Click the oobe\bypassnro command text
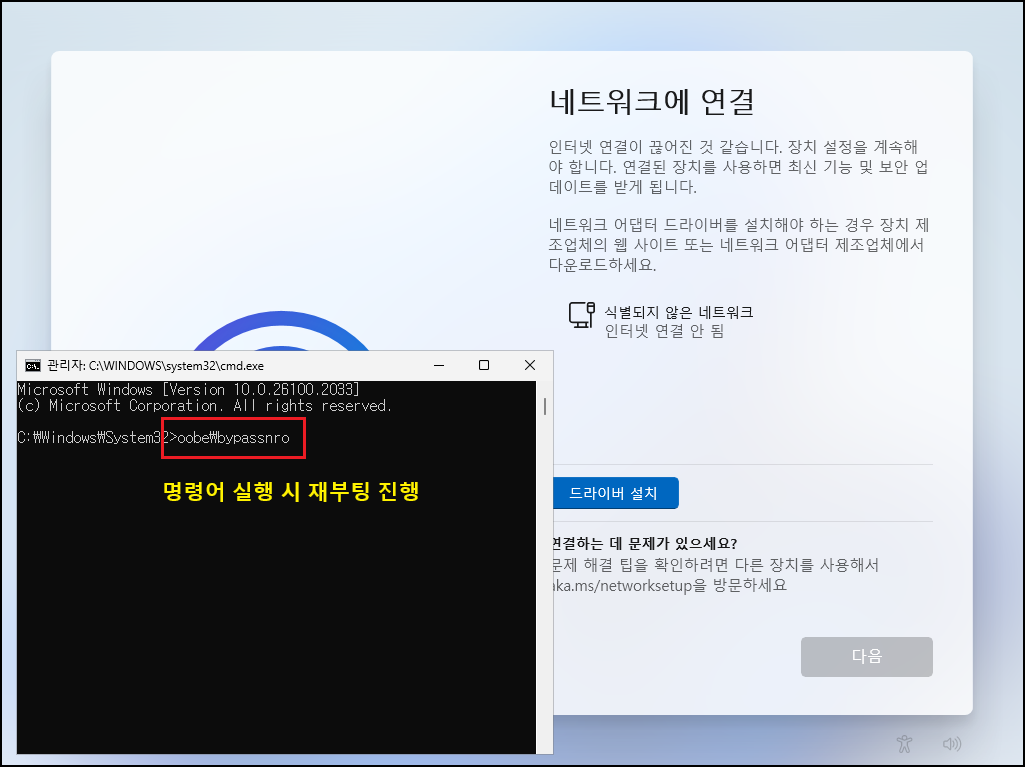Viewport: 1025px width, 767px height. click(233, 437)
